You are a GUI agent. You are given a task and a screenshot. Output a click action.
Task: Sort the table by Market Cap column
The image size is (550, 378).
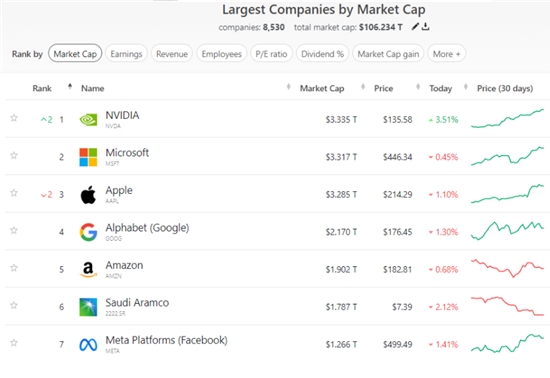(x=322, y=88)
